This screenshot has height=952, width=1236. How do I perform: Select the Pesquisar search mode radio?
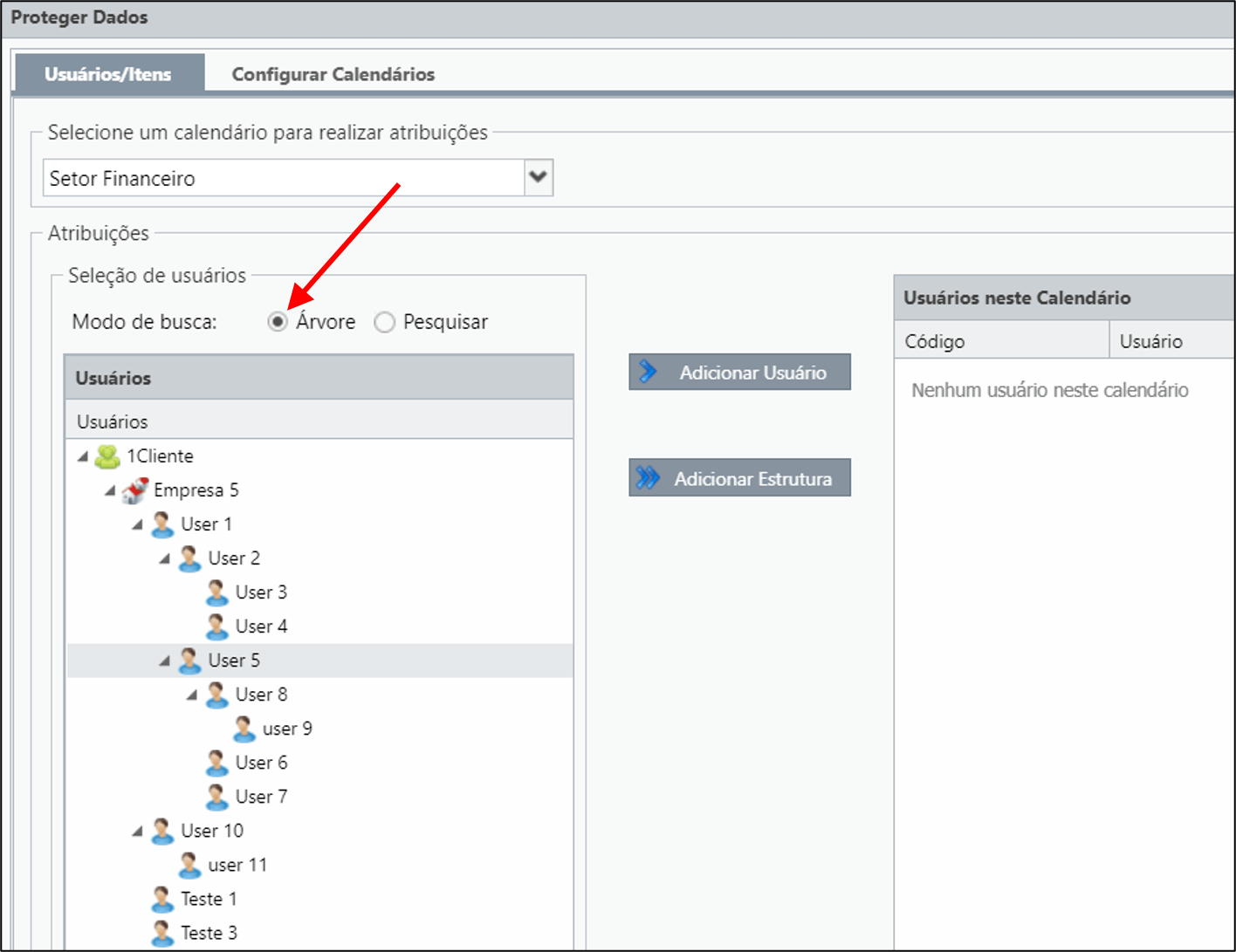click(384, 322)
